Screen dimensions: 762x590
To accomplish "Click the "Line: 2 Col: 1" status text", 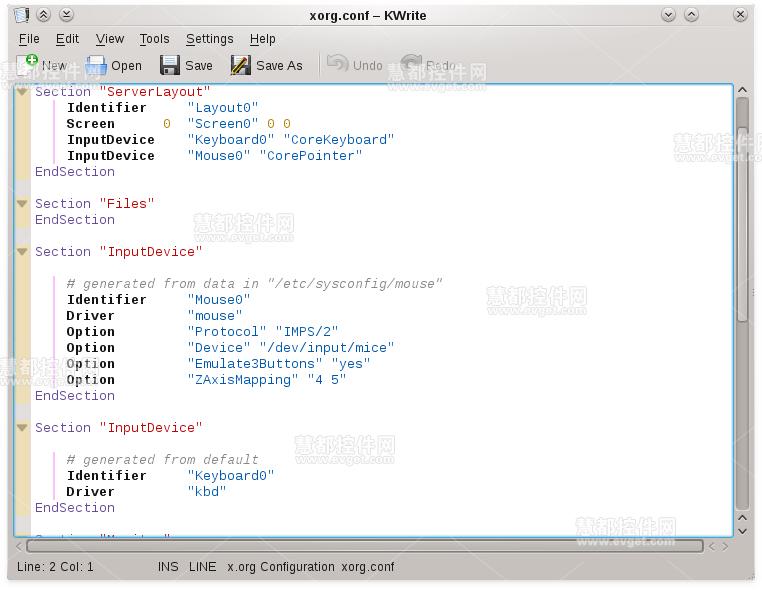I will tap(55, 567).
